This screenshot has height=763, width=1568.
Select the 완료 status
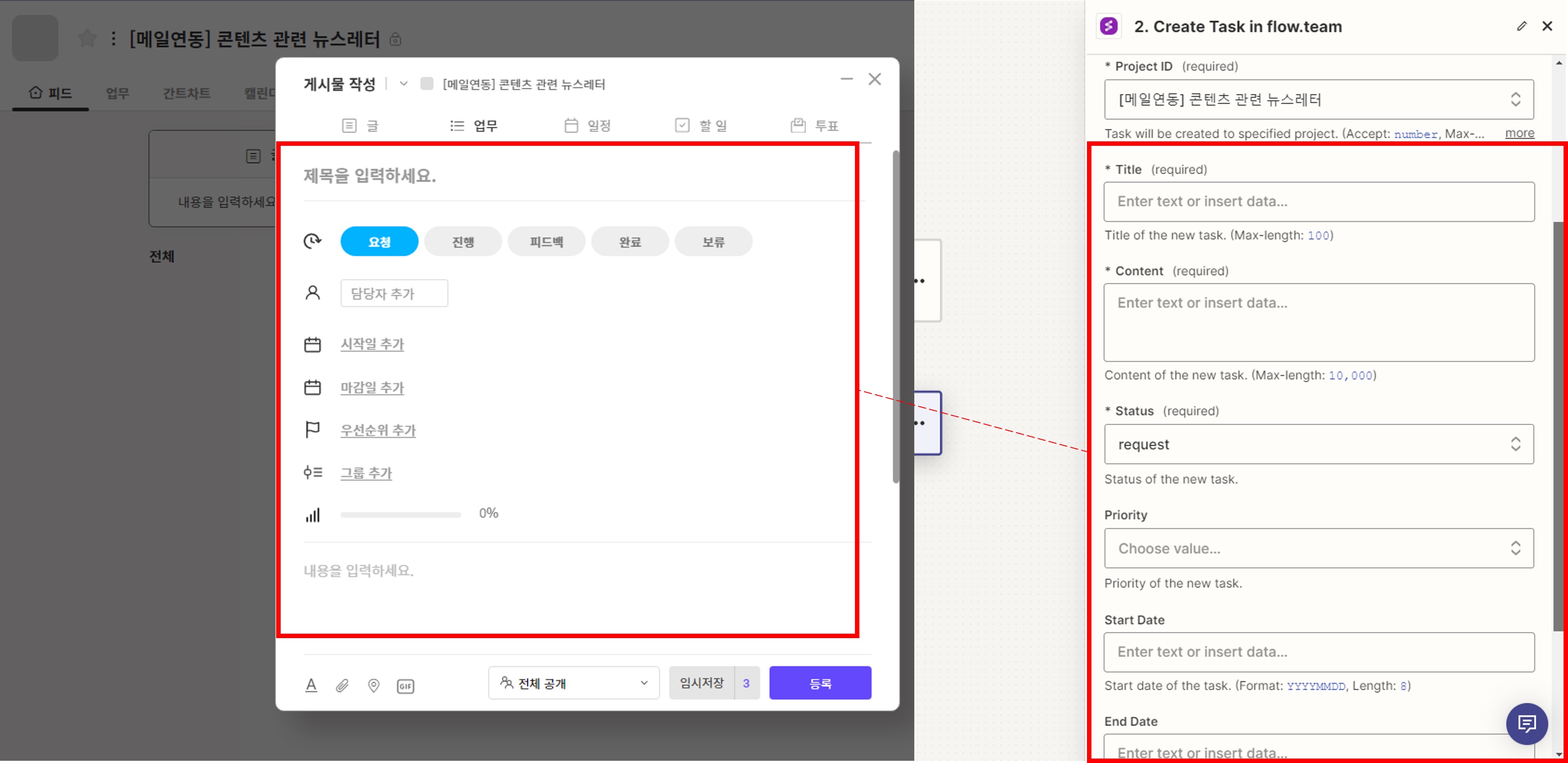[630, 242]
